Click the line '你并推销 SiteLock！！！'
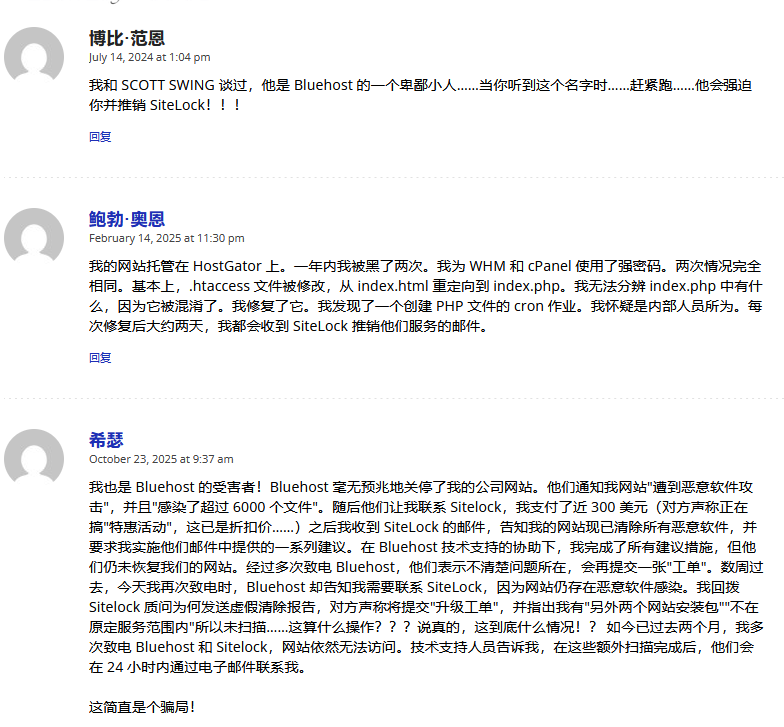784x727 pixels. pyautogui.click(x=166, y=105)
